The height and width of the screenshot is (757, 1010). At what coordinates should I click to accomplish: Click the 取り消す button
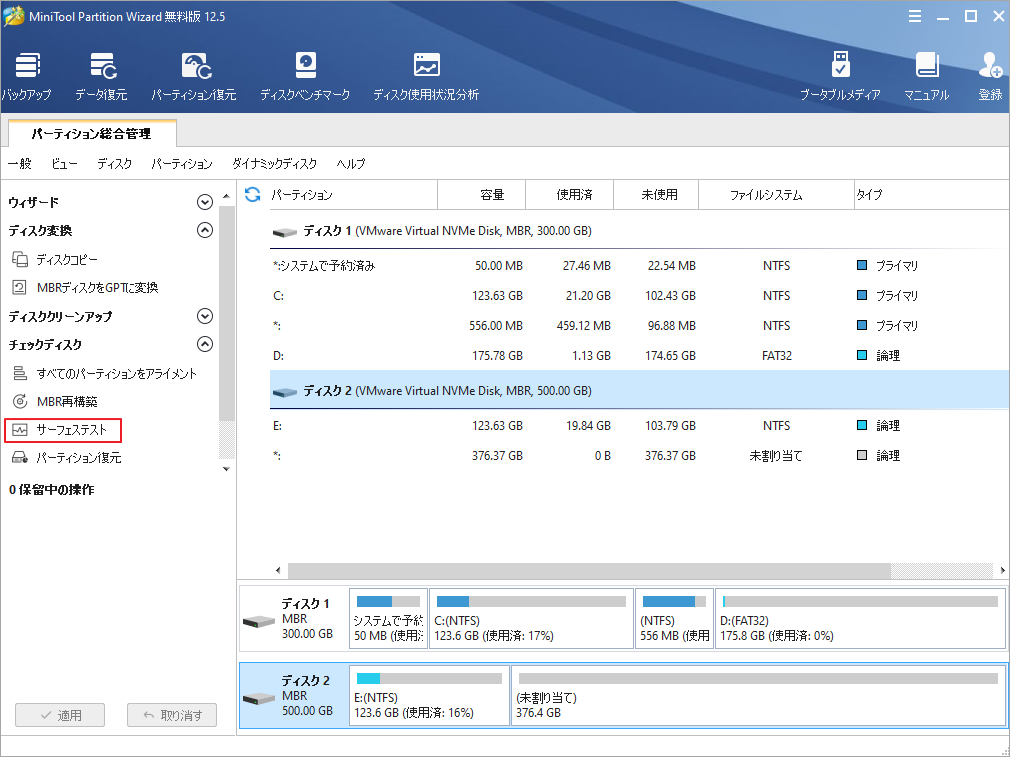point(172,715)
